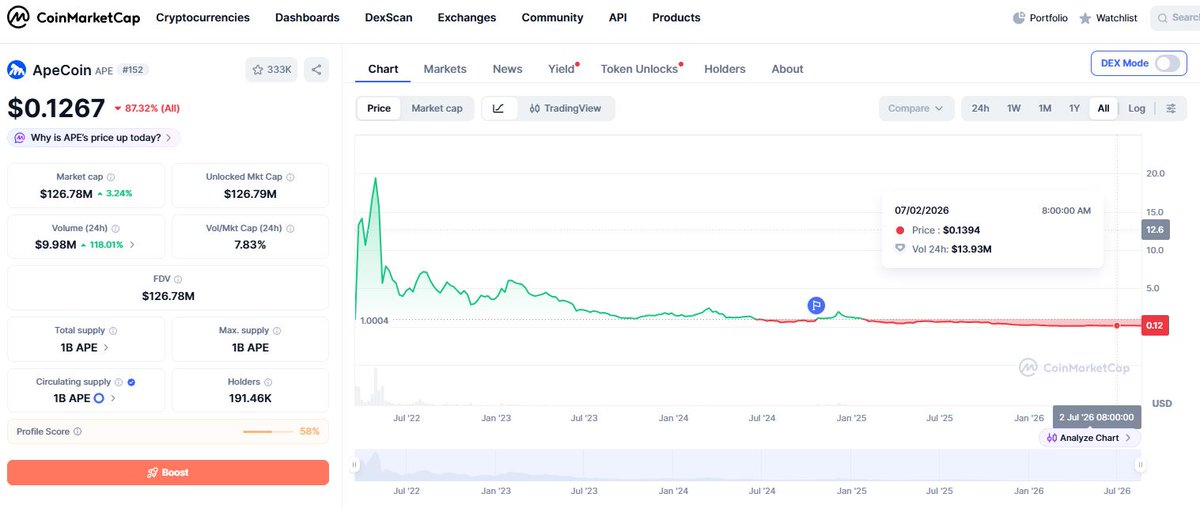Switch to the Token Unlocks tab

640,69
